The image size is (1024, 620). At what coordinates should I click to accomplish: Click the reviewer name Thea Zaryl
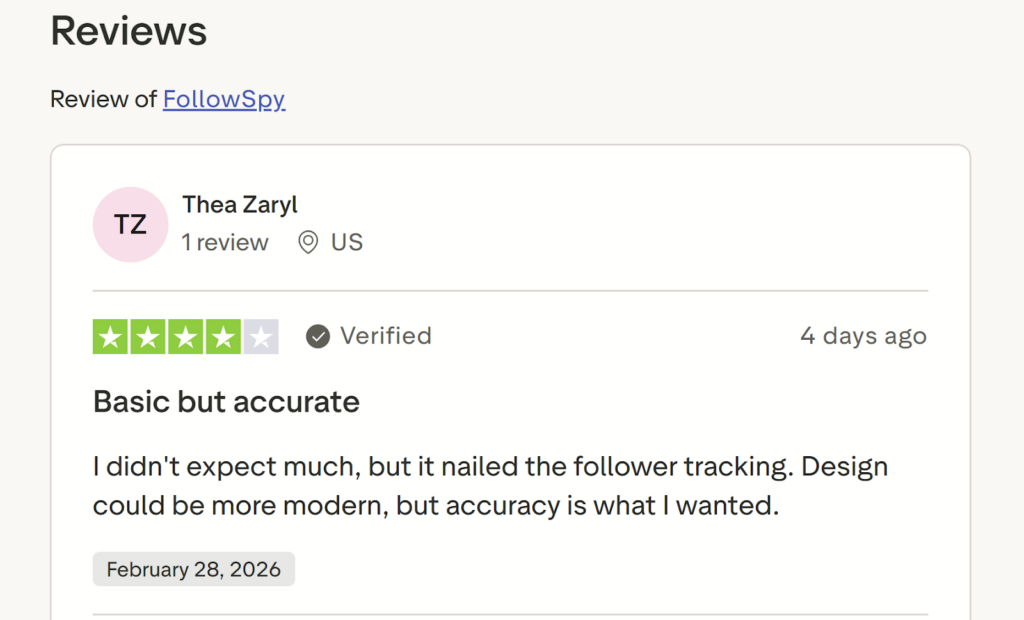click(x=240, y=204)
